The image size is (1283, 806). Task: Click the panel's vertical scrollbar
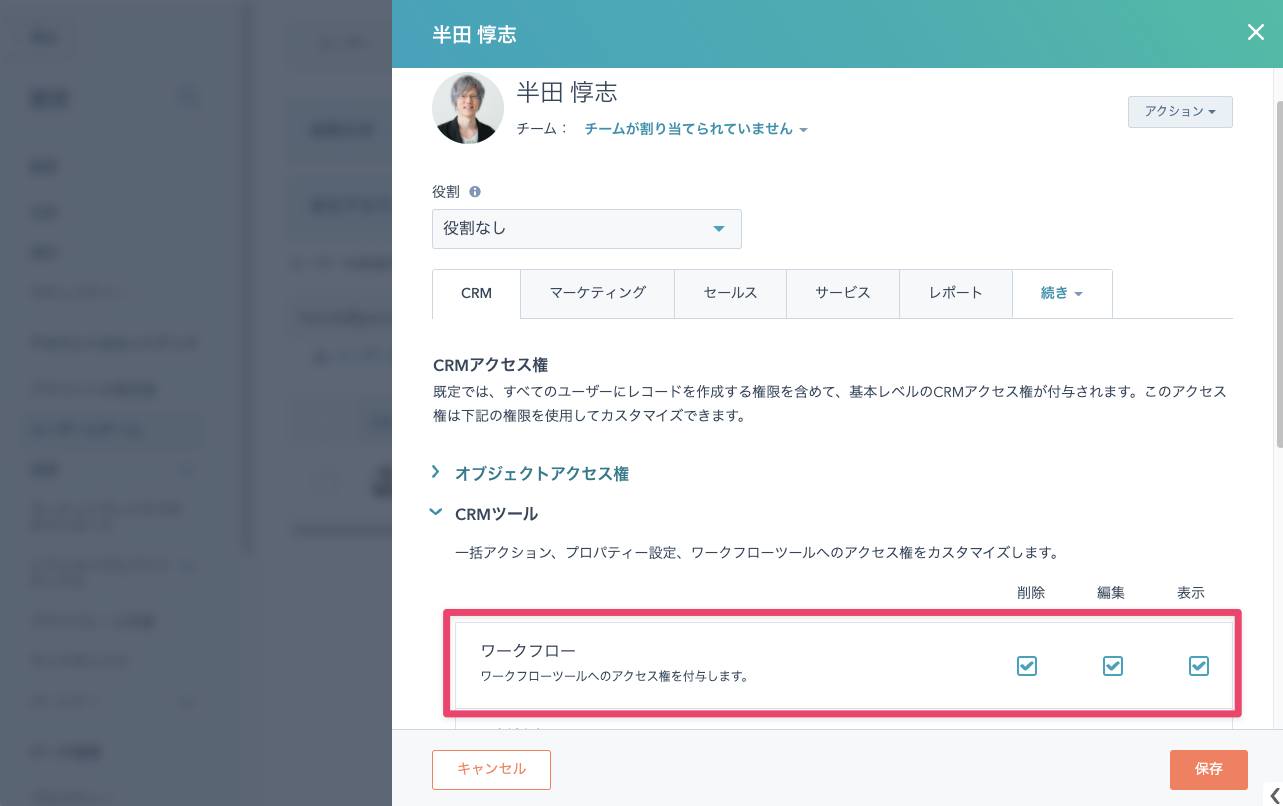[1278, 270]
